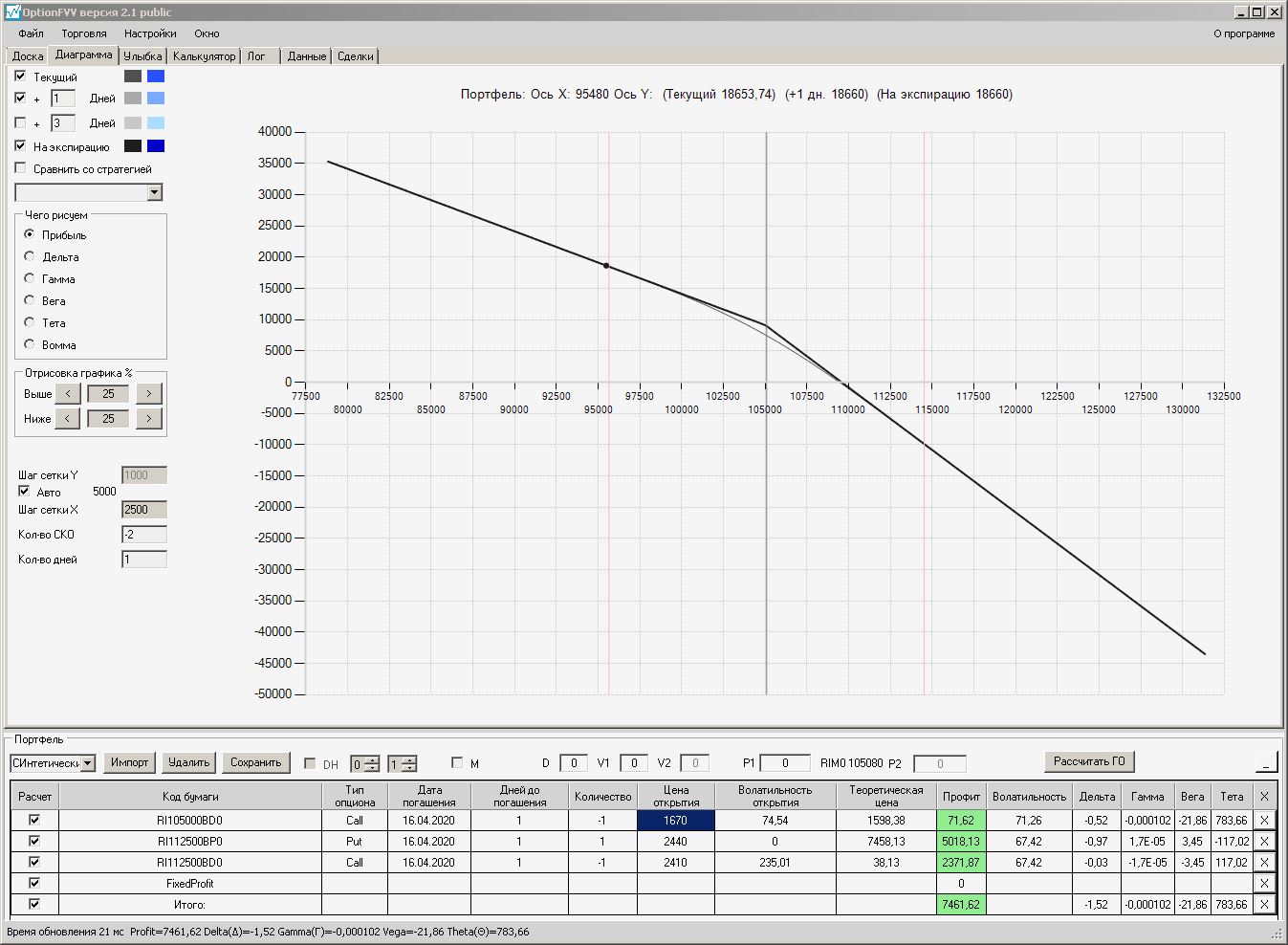
Task: Uncheck the Расчет box for RI105000BD0
Action: click(34, 820)
